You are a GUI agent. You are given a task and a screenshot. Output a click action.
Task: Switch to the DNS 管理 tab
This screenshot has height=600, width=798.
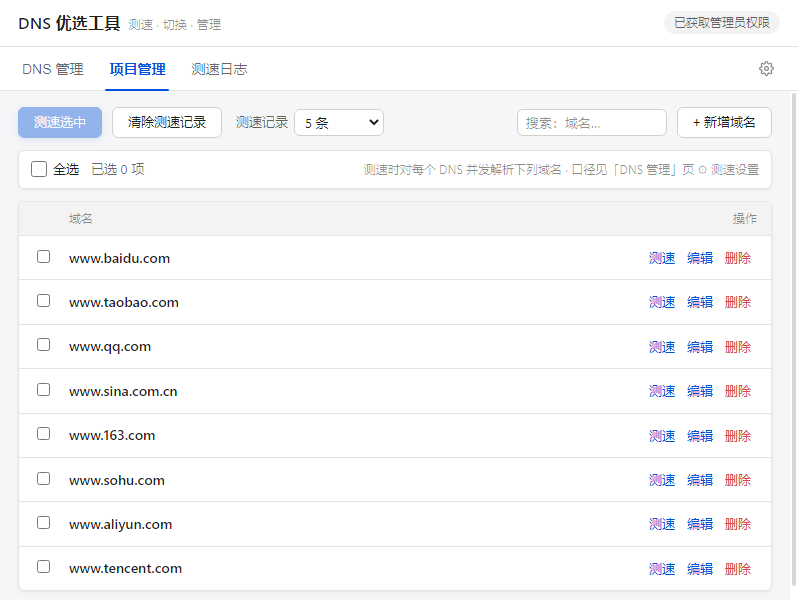(x=53, y=69)
